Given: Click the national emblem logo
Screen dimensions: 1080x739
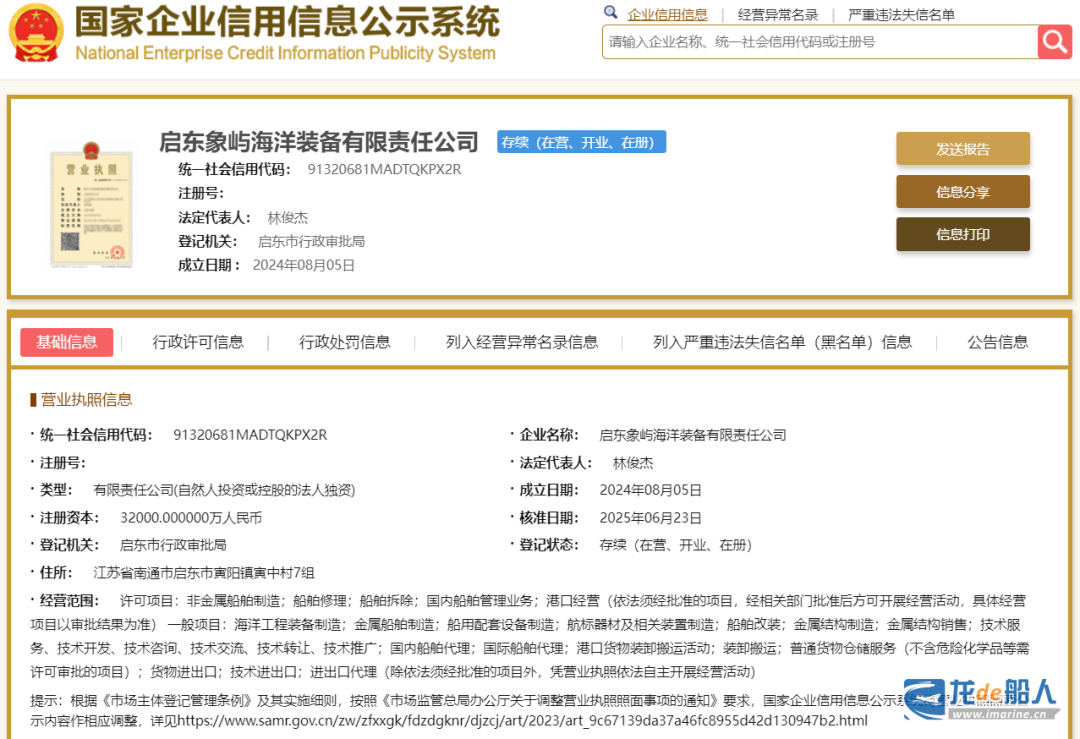Looking at the screenshot, I should tap(37, 36).
